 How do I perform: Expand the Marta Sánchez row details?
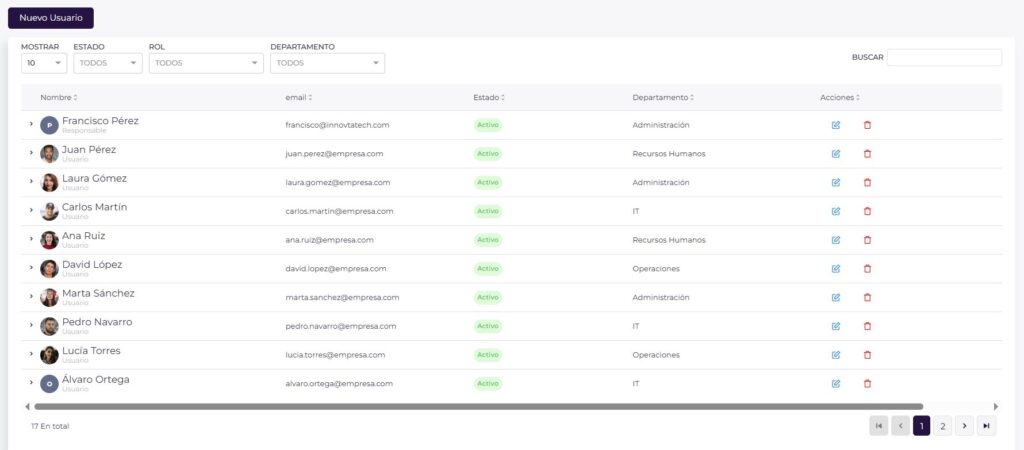coord(31,298)
